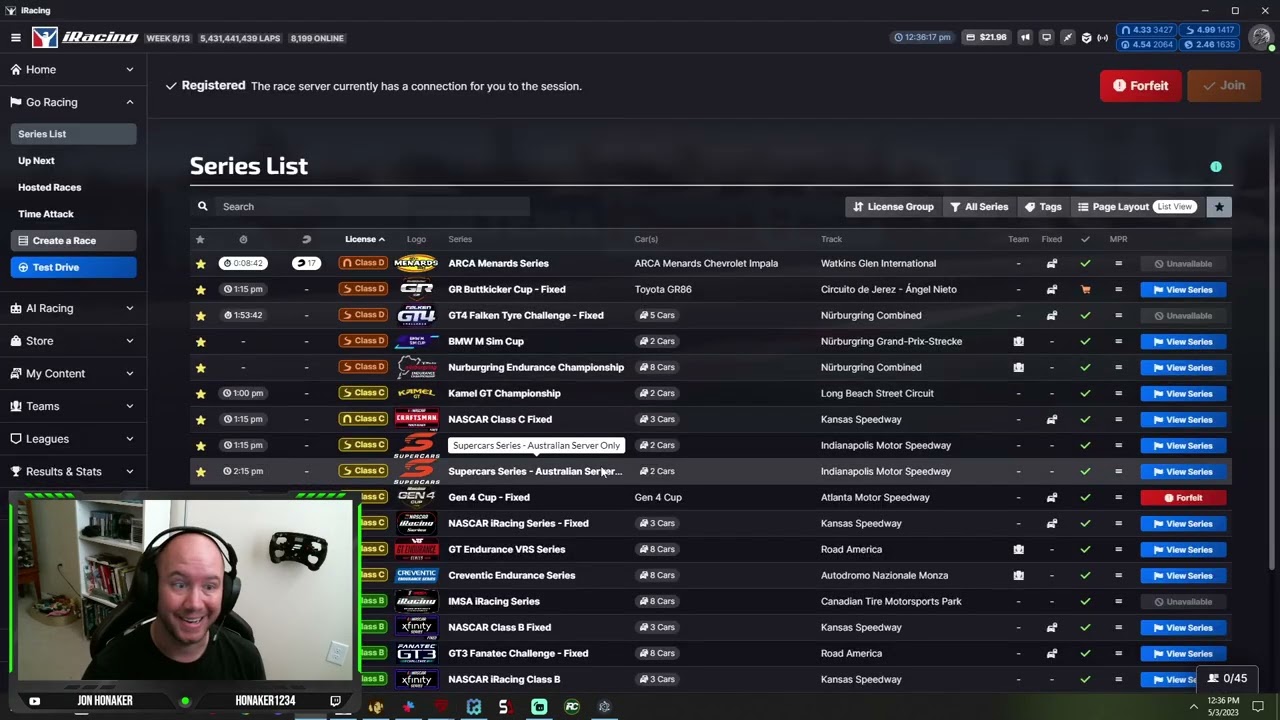Click the IMSA iRacing Series logo

click(x=416, y=602)
